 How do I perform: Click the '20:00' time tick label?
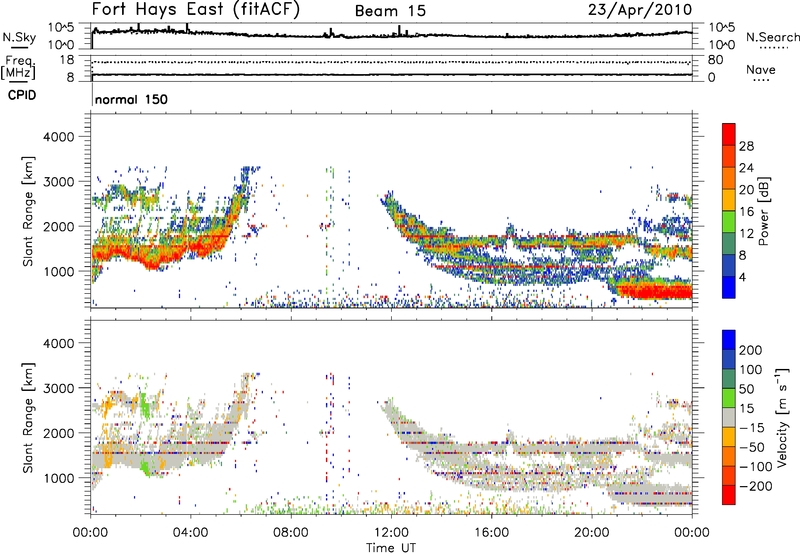click(592, 533)
